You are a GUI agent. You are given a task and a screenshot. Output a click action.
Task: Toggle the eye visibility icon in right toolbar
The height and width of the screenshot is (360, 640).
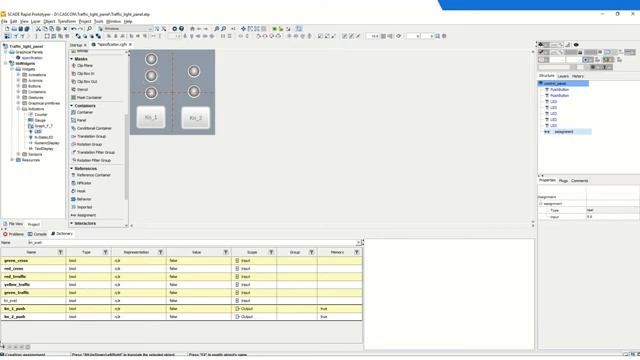[576, 45]
